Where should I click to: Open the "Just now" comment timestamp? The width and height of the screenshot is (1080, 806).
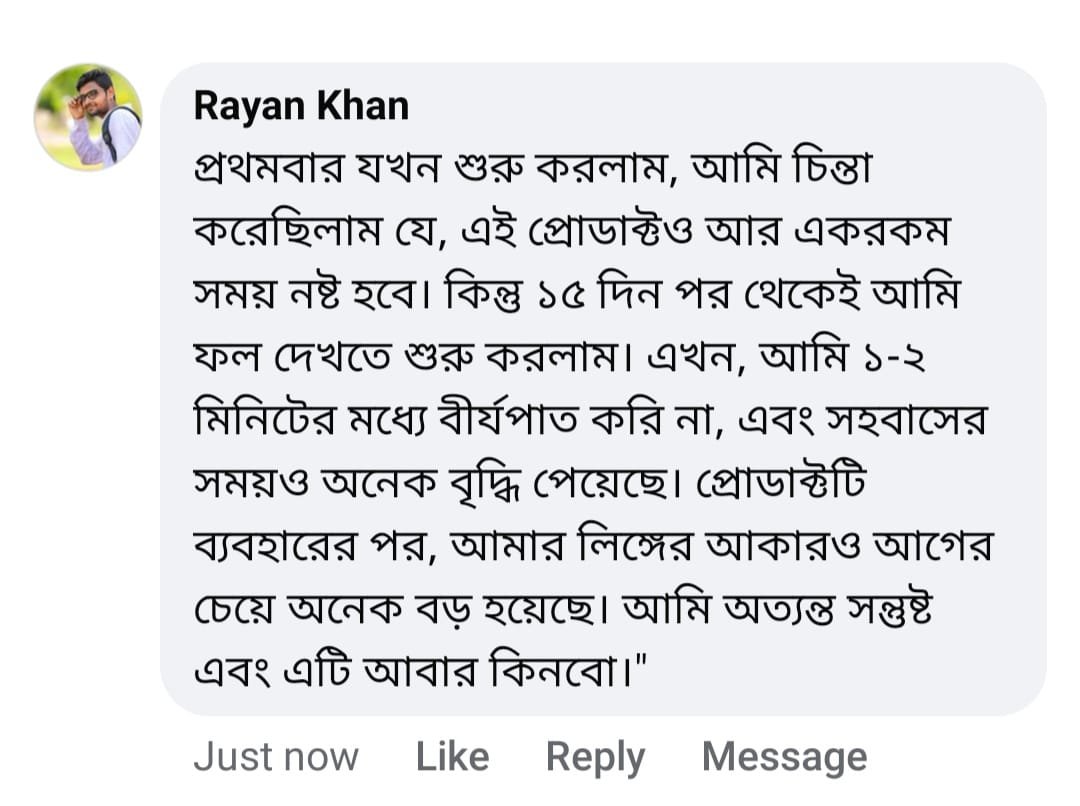276,757
